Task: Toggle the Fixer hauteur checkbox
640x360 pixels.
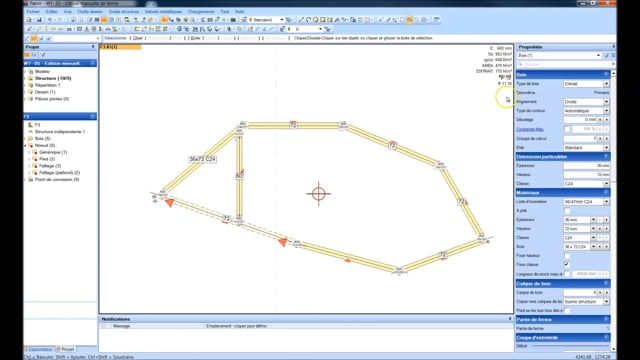Action: [x=567, y=256]
